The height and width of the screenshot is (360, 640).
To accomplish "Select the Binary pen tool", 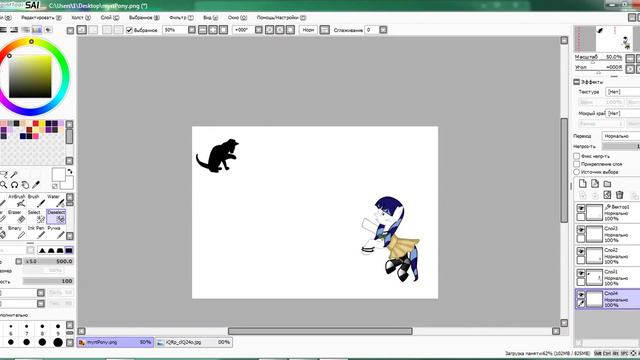I will tap(17, 232).
